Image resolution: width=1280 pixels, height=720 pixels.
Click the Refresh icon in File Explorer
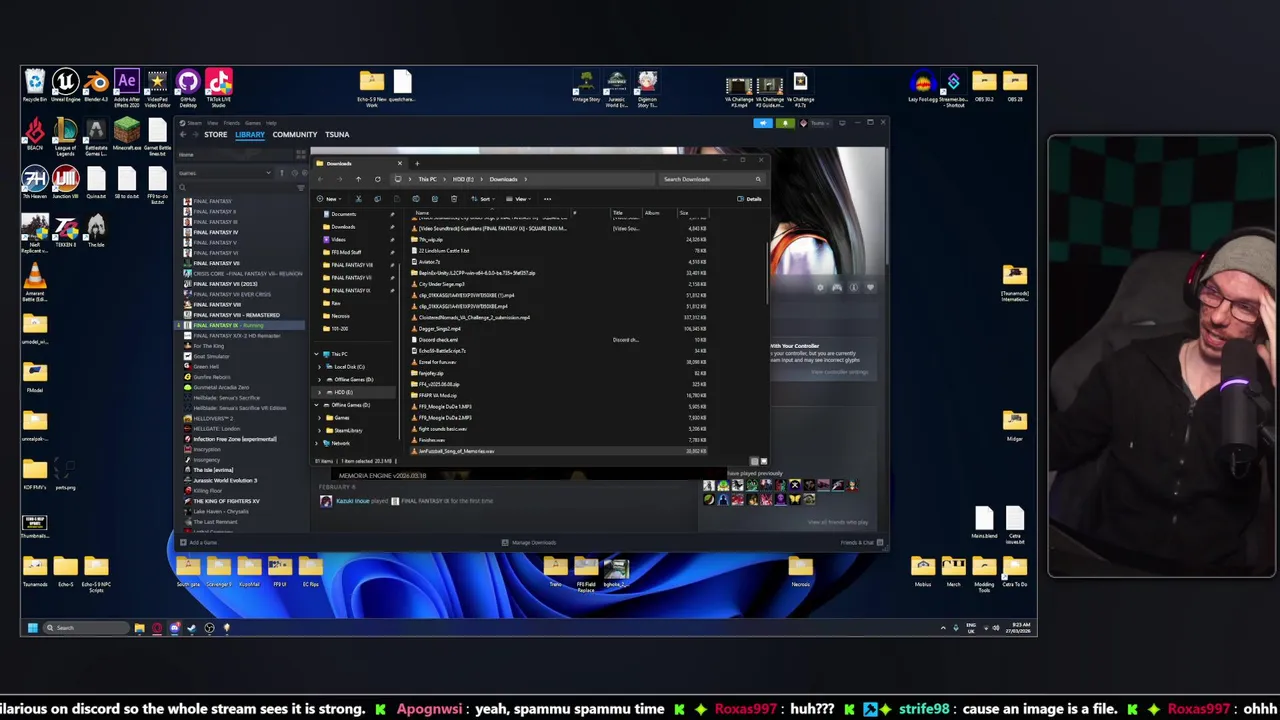[377, 179]
